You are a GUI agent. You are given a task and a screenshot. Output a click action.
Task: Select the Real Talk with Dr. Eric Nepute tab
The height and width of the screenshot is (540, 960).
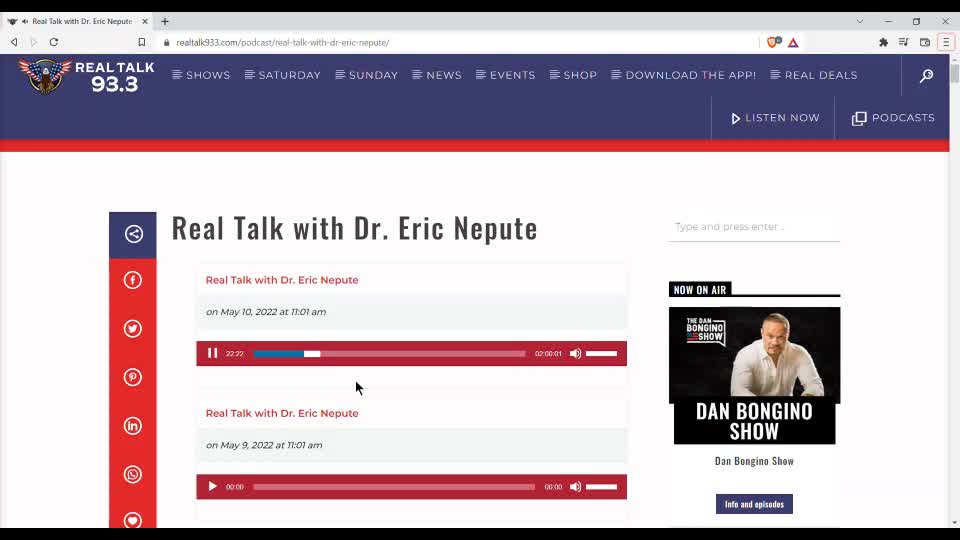pos(77,21)
